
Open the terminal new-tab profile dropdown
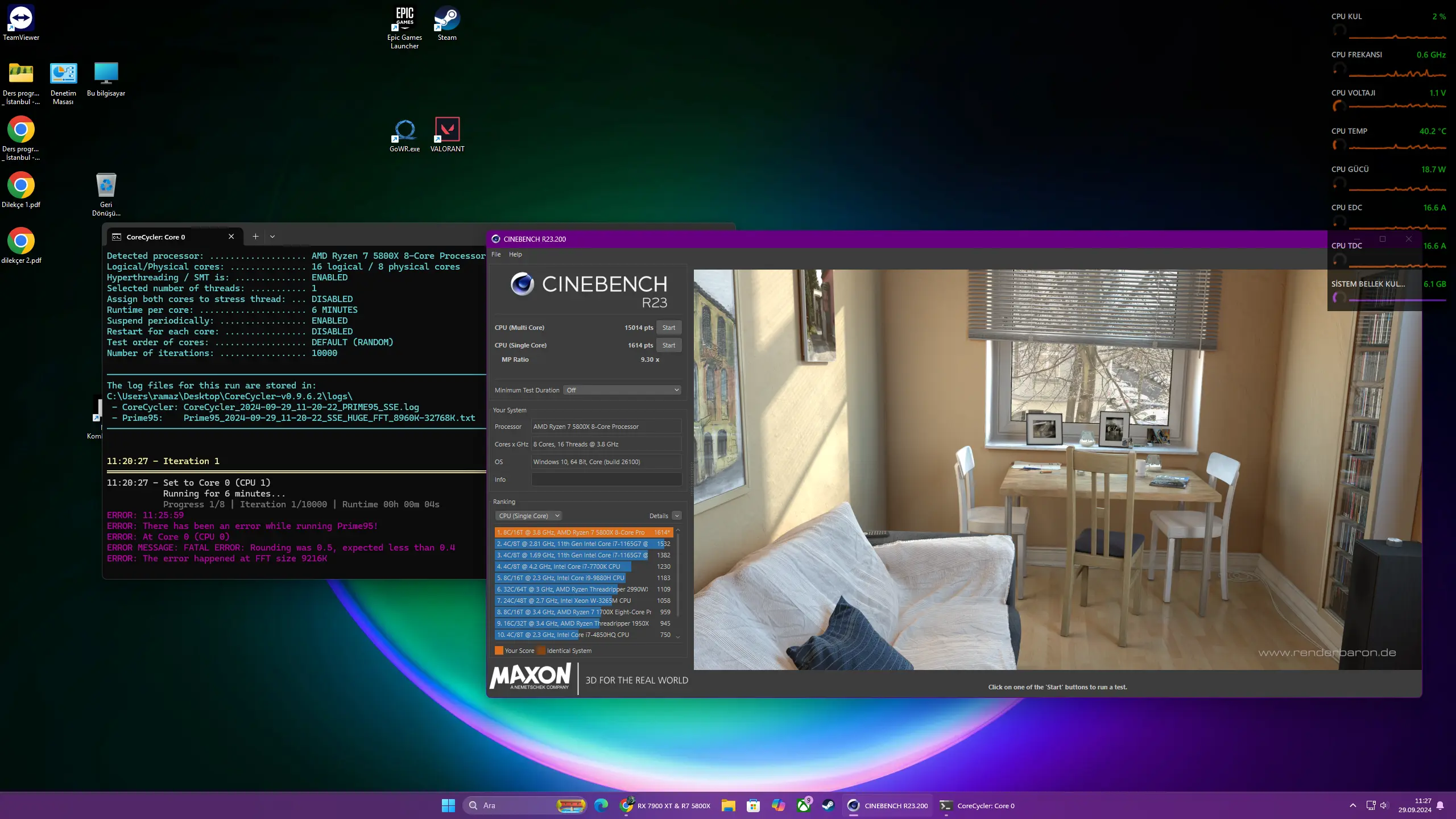click(272, 237)
